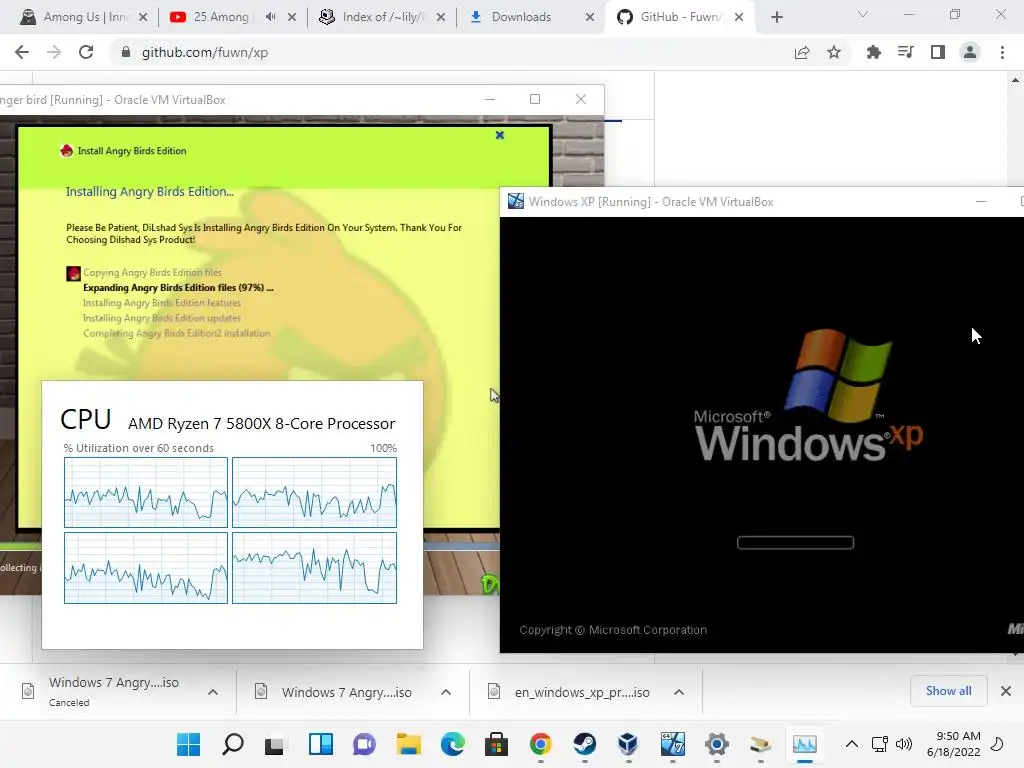Switch to Chrome via the taskbar icon
The height and width of the screenshot is (768, 1024).
(541, 744)
